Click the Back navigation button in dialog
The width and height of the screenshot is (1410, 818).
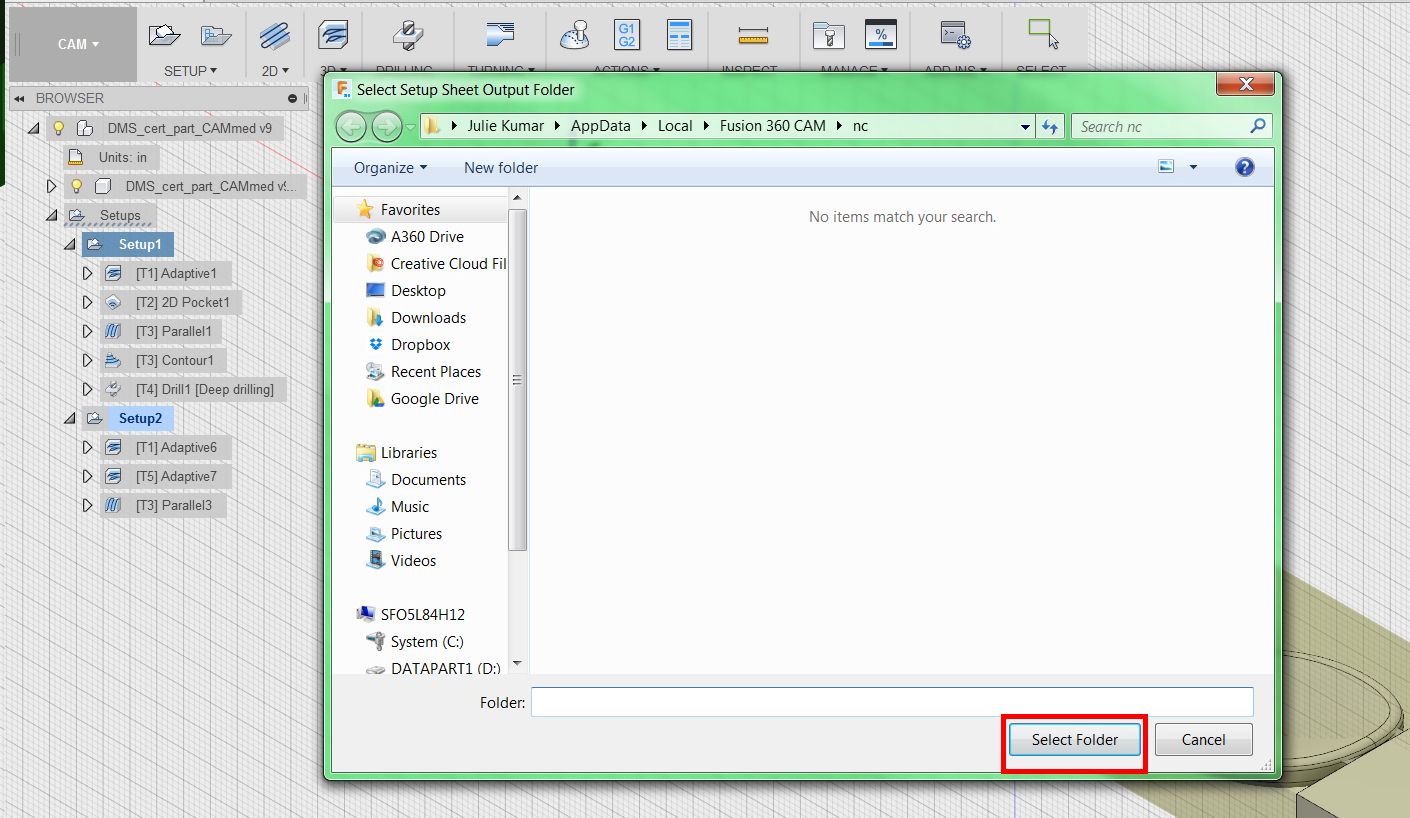(351, 127)
